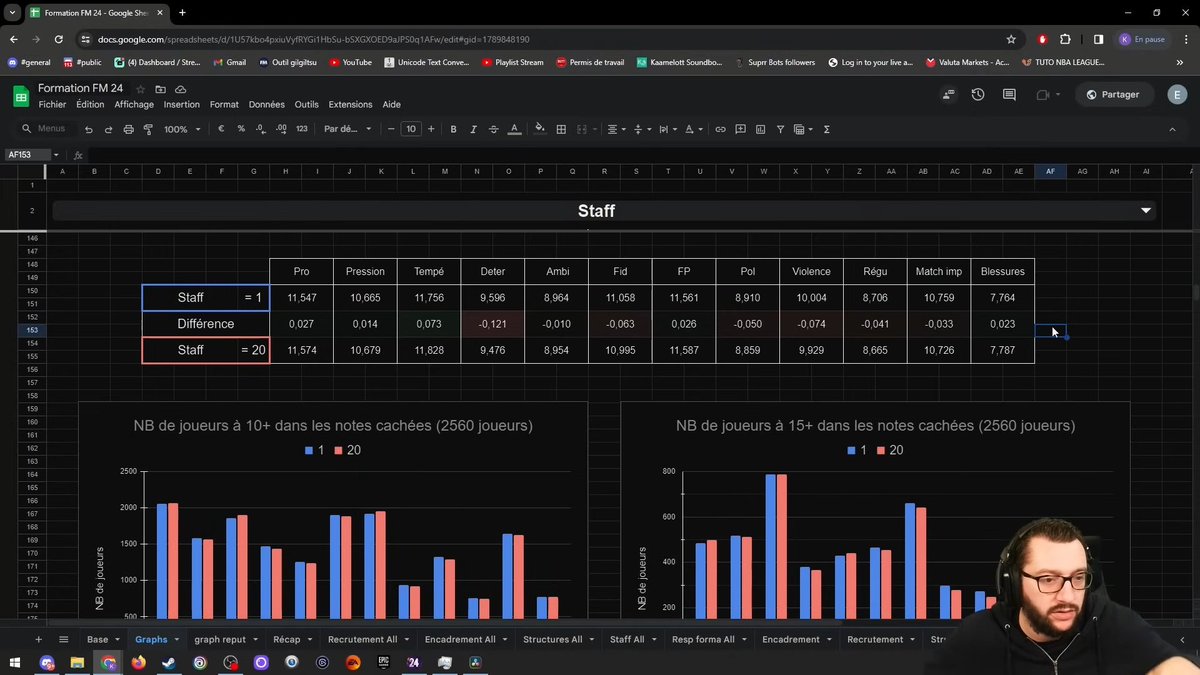Screen dimensions: 1200x675
Task: Open the Gmail bookmark
Action: [229, 62]
